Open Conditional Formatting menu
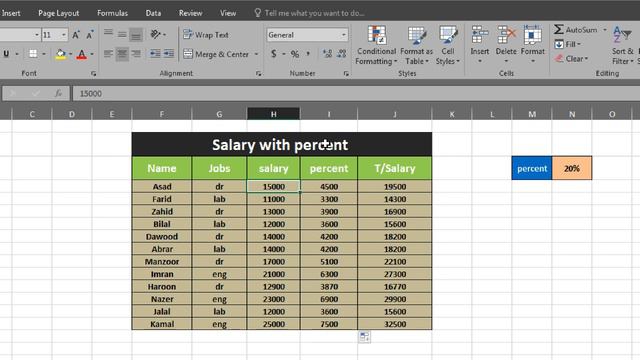Viewport: 640px width, 360px height. pyautogui.click(x=376, y=45)
